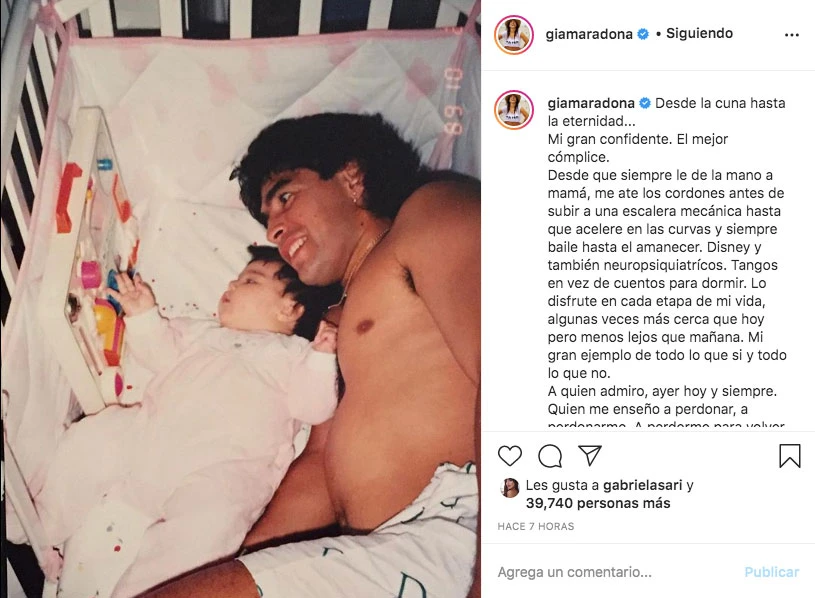Screen dimensions: 815x598
Task: Click the verified badge in caption
Action: coord(645,103)
